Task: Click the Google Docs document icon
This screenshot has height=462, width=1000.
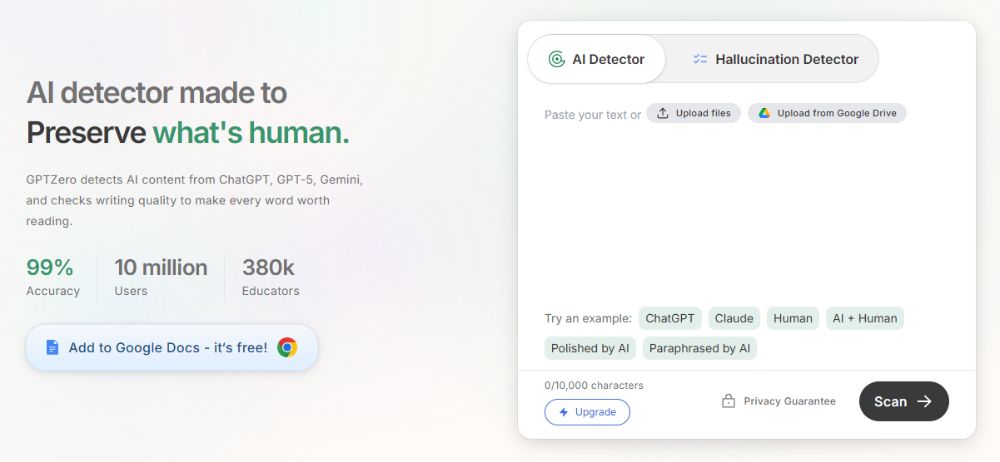Action: [x=52, y=348]
